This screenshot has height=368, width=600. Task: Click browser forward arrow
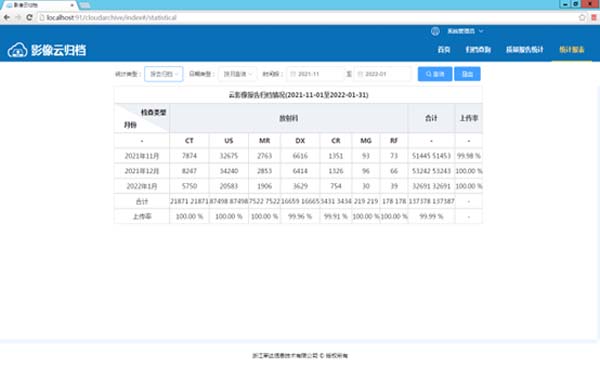[18, 18]
